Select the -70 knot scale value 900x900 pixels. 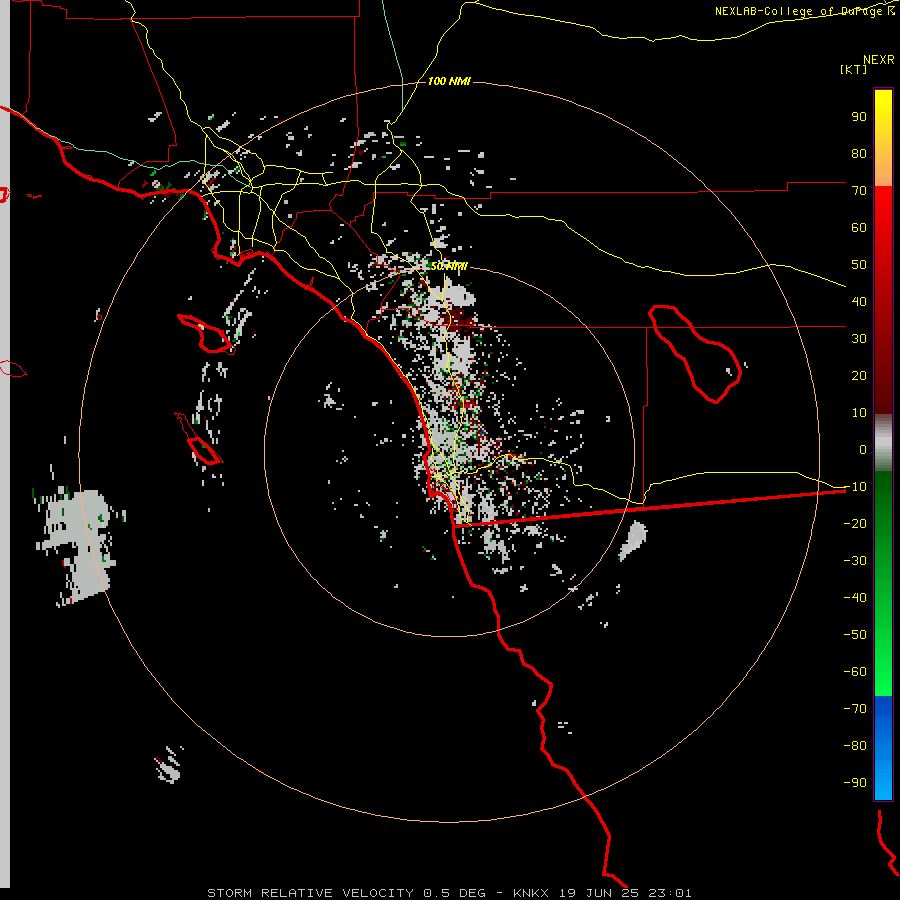855,709
